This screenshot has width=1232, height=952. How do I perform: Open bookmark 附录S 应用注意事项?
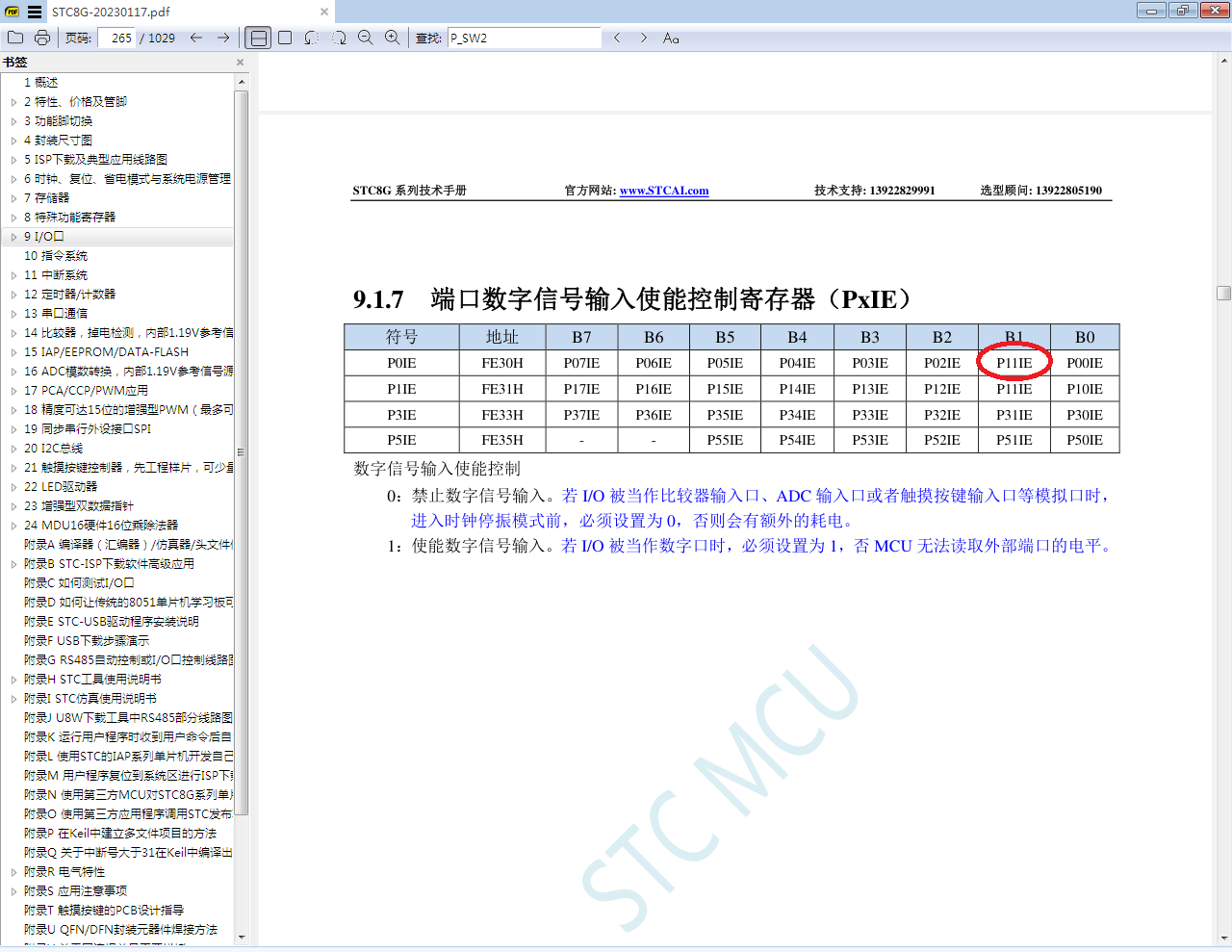pyautogui.click(x=75, y=891)
